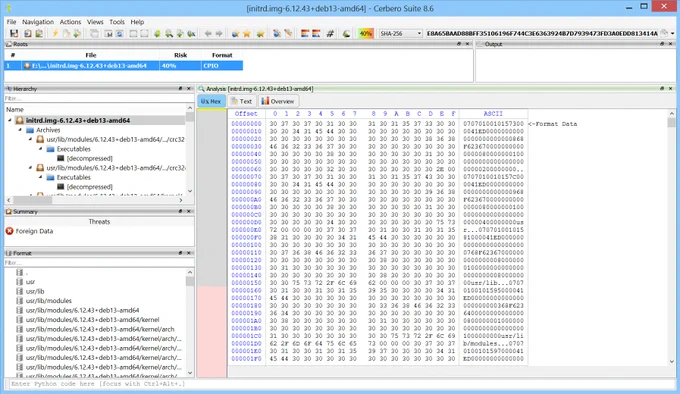Open the Actions menu

(70, 22)
